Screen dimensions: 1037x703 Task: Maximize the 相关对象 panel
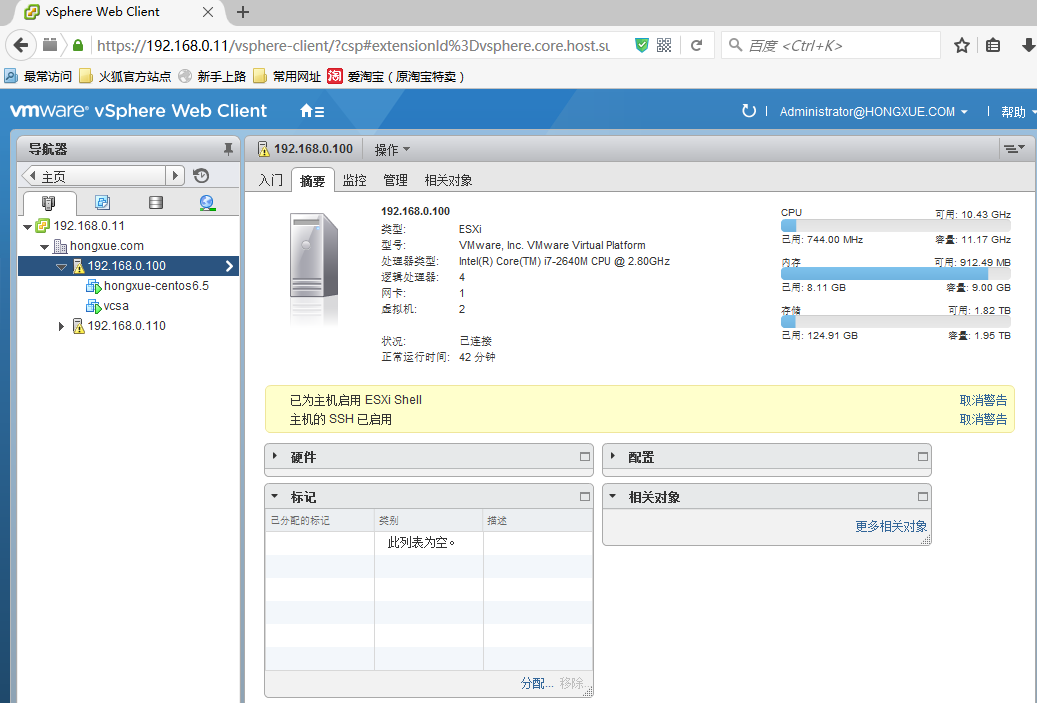click(x=923, y=496)
